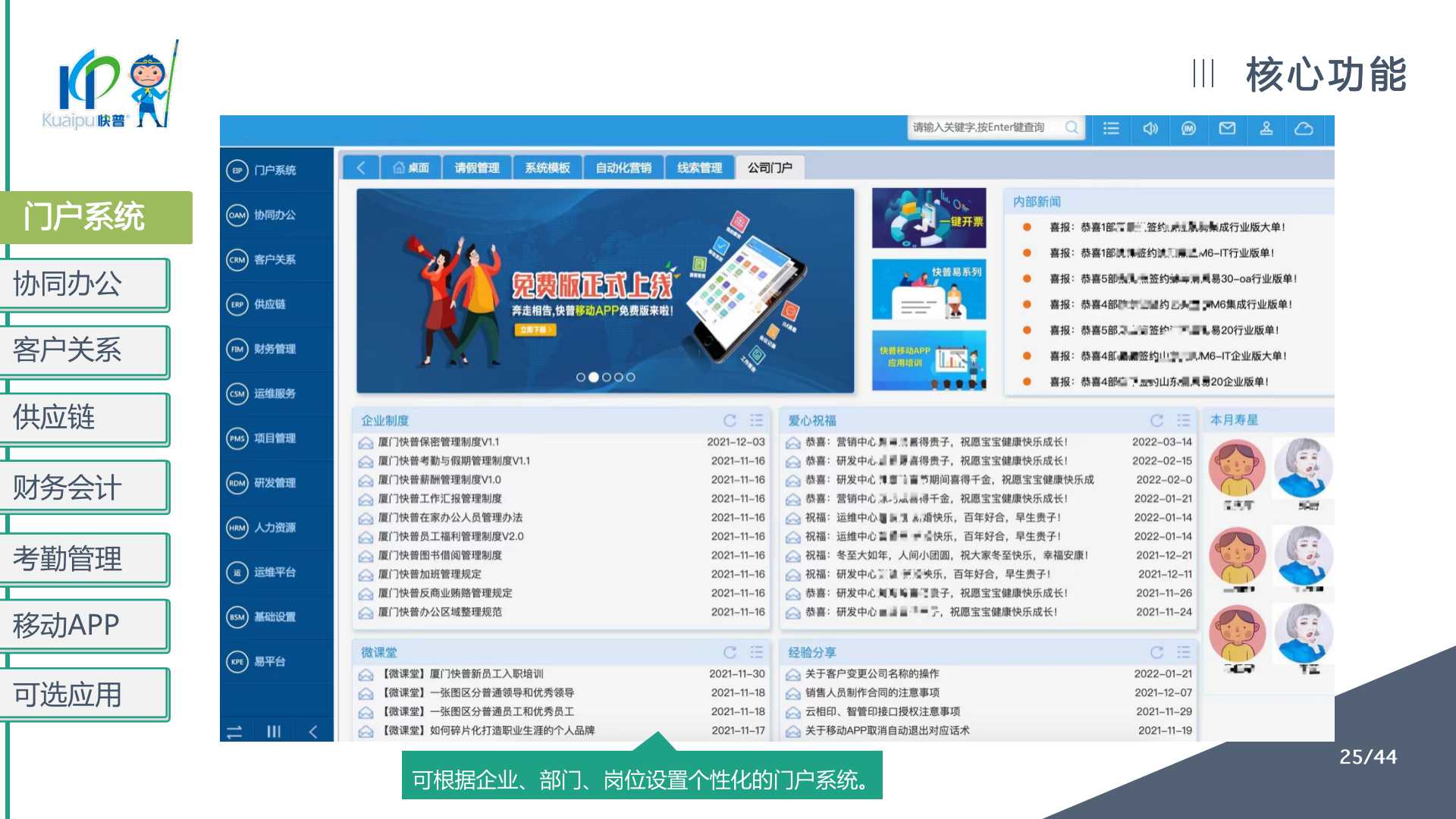The image size is (1456, 819).
Task: Click the sound speaker icon in top toolbar
Action: (1150, 128)
